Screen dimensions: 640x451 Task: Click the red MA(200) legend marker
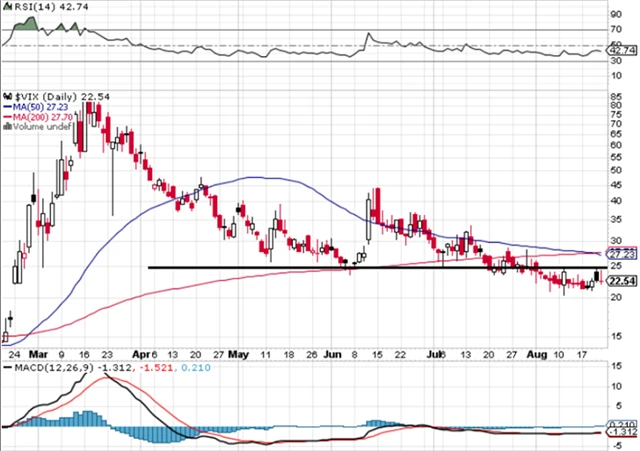(x=7, y=115)
